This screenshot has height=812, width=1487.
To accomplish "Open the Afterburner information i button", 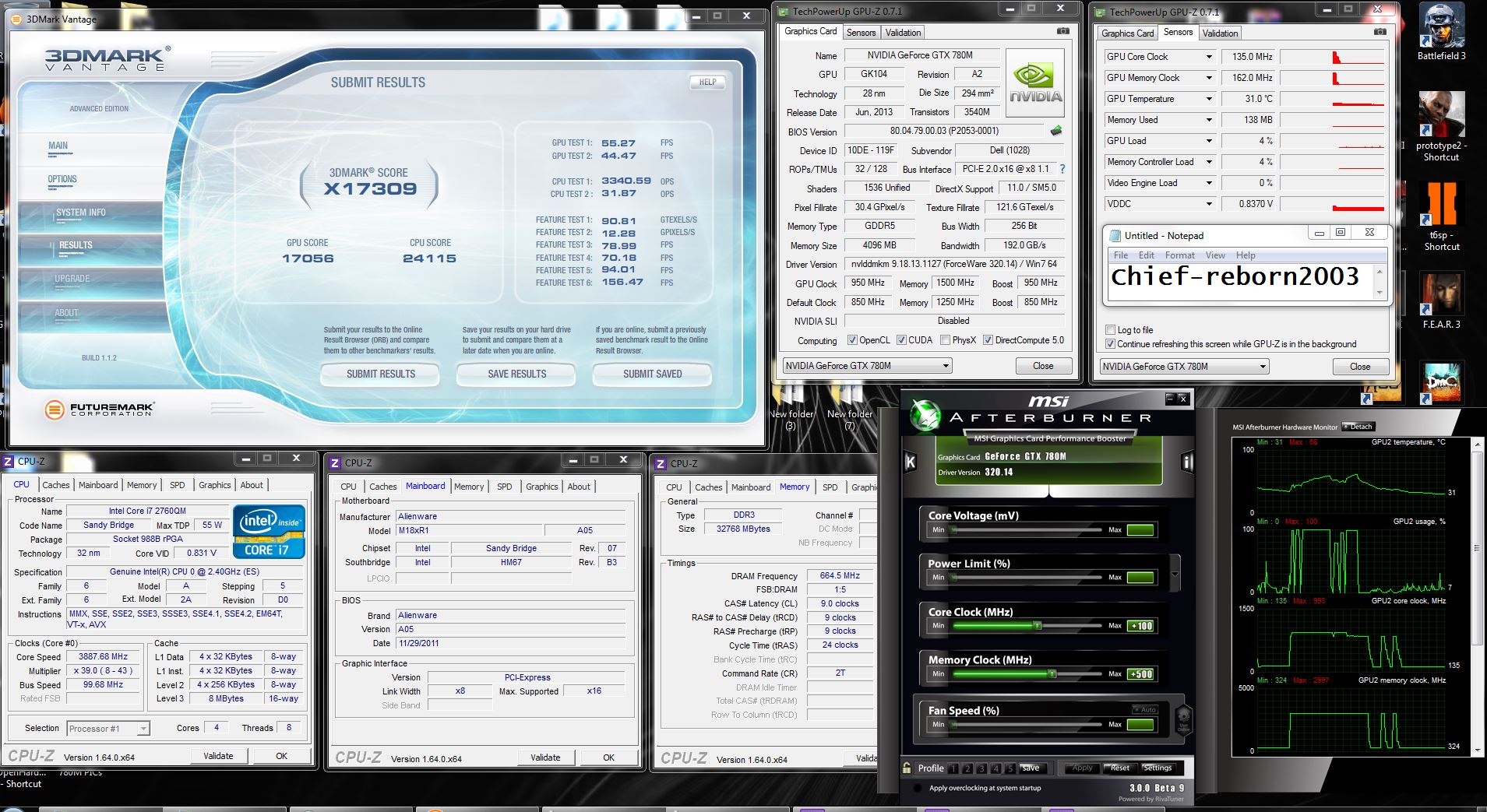I will click(x=1187, y=462).
